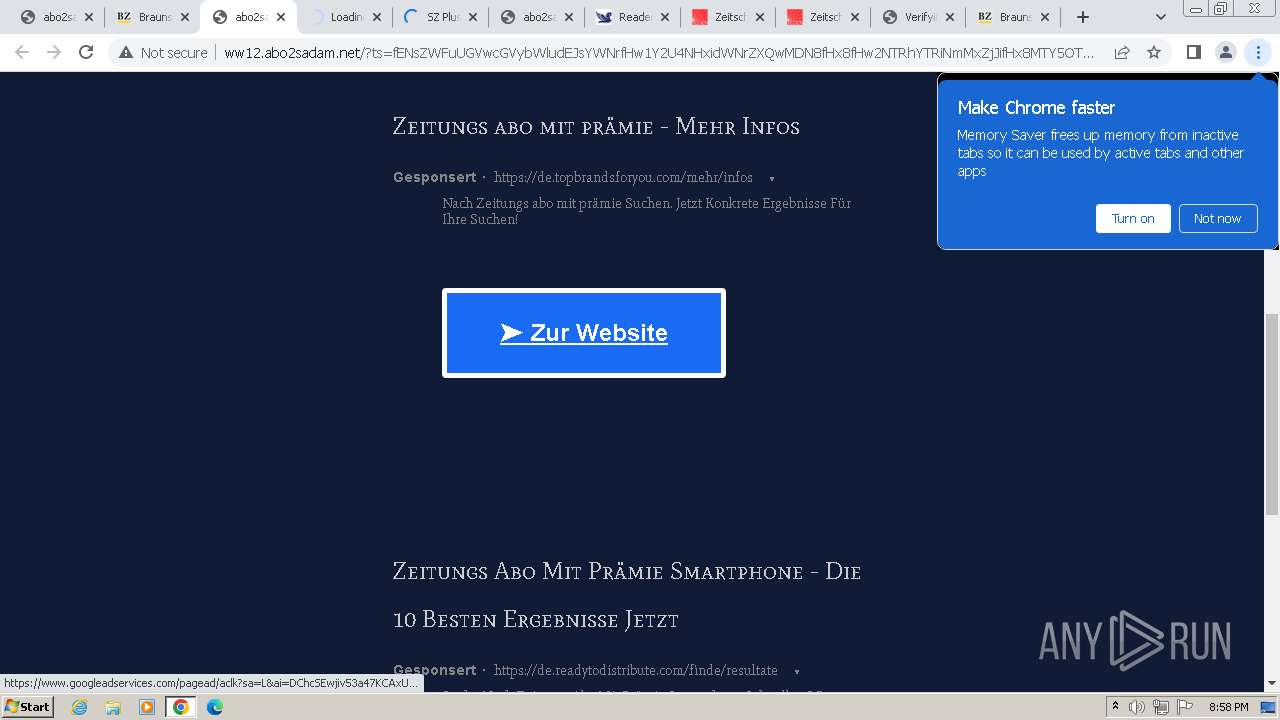Expand dropdown arrow beside readytodistribute URL
The image size is (1280, 720).
point(796,672)
